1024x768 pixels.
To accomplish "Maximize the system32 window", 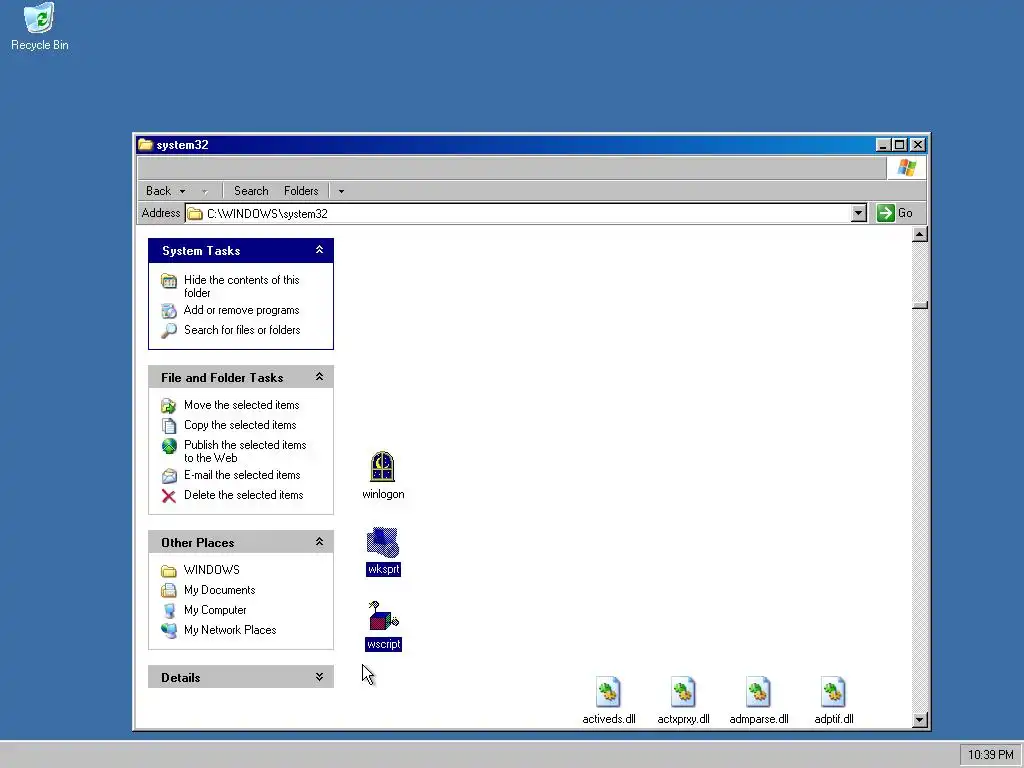I will [899, 144].
